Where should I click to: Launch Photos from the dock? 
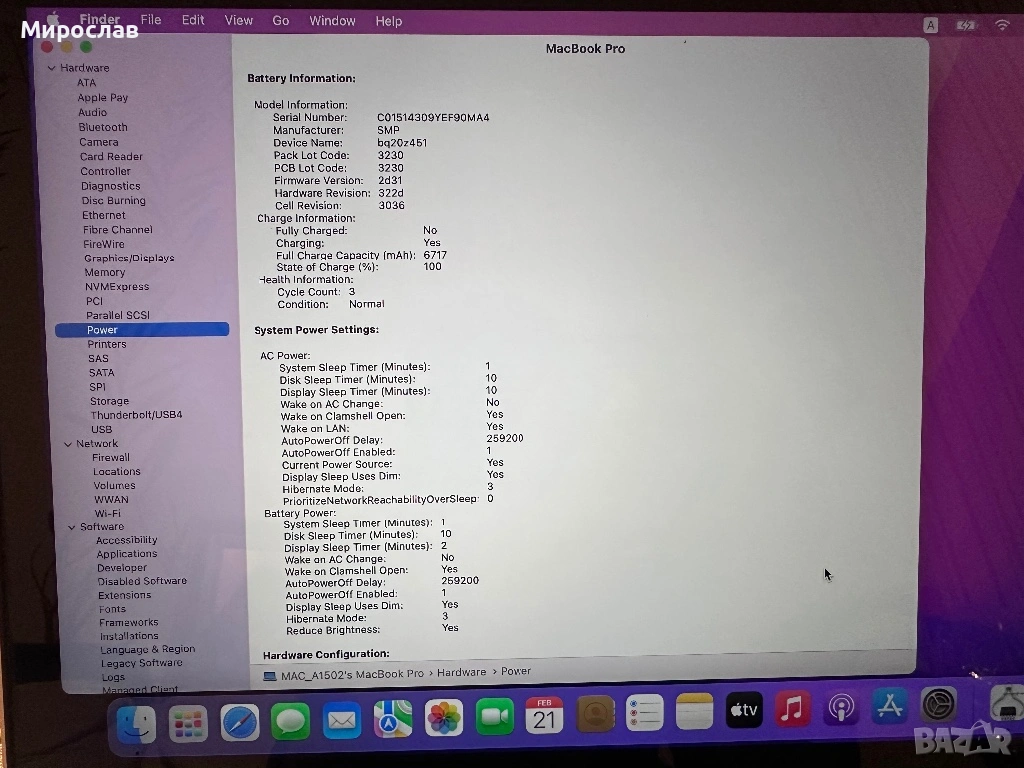pos(443,718)
